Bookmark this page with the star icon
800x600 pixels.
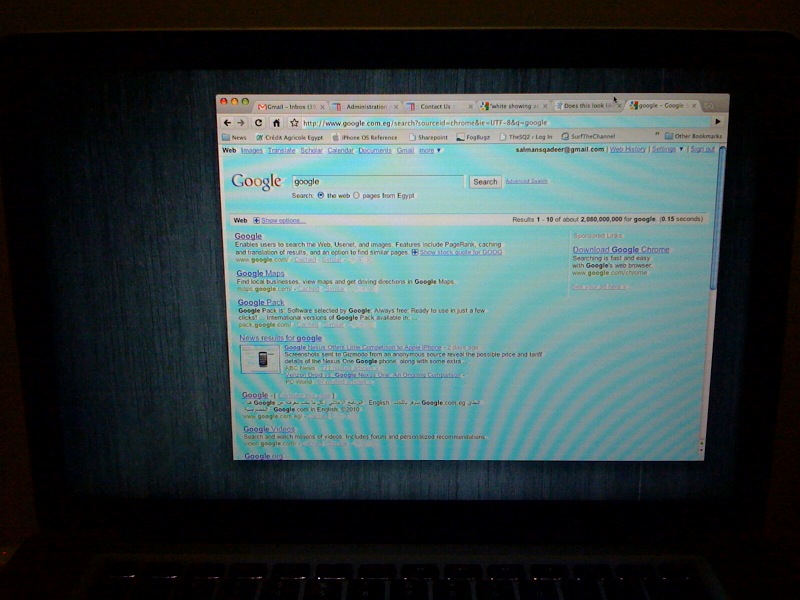point(294,122)
